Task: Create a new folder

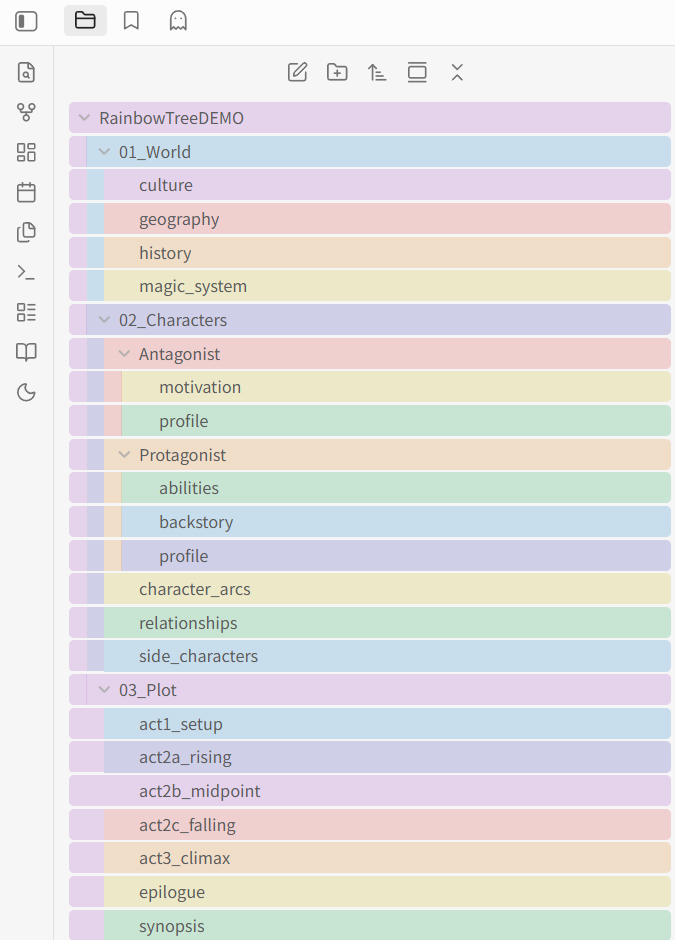Action: (x=337, y=72)
